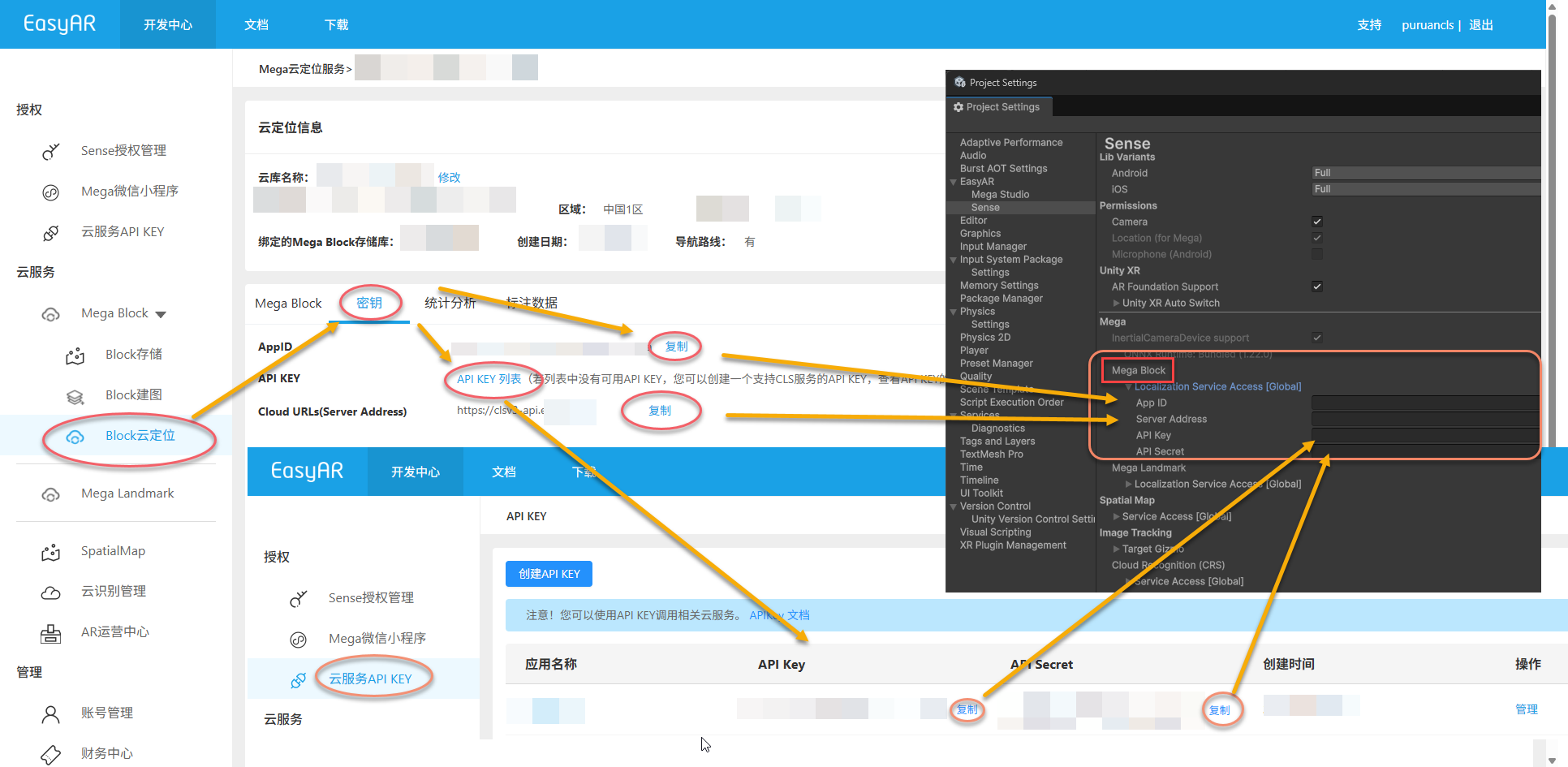The image size is (1568, 767).
Task: Click the AR运营中心 icon
Action: pos(50,633)
